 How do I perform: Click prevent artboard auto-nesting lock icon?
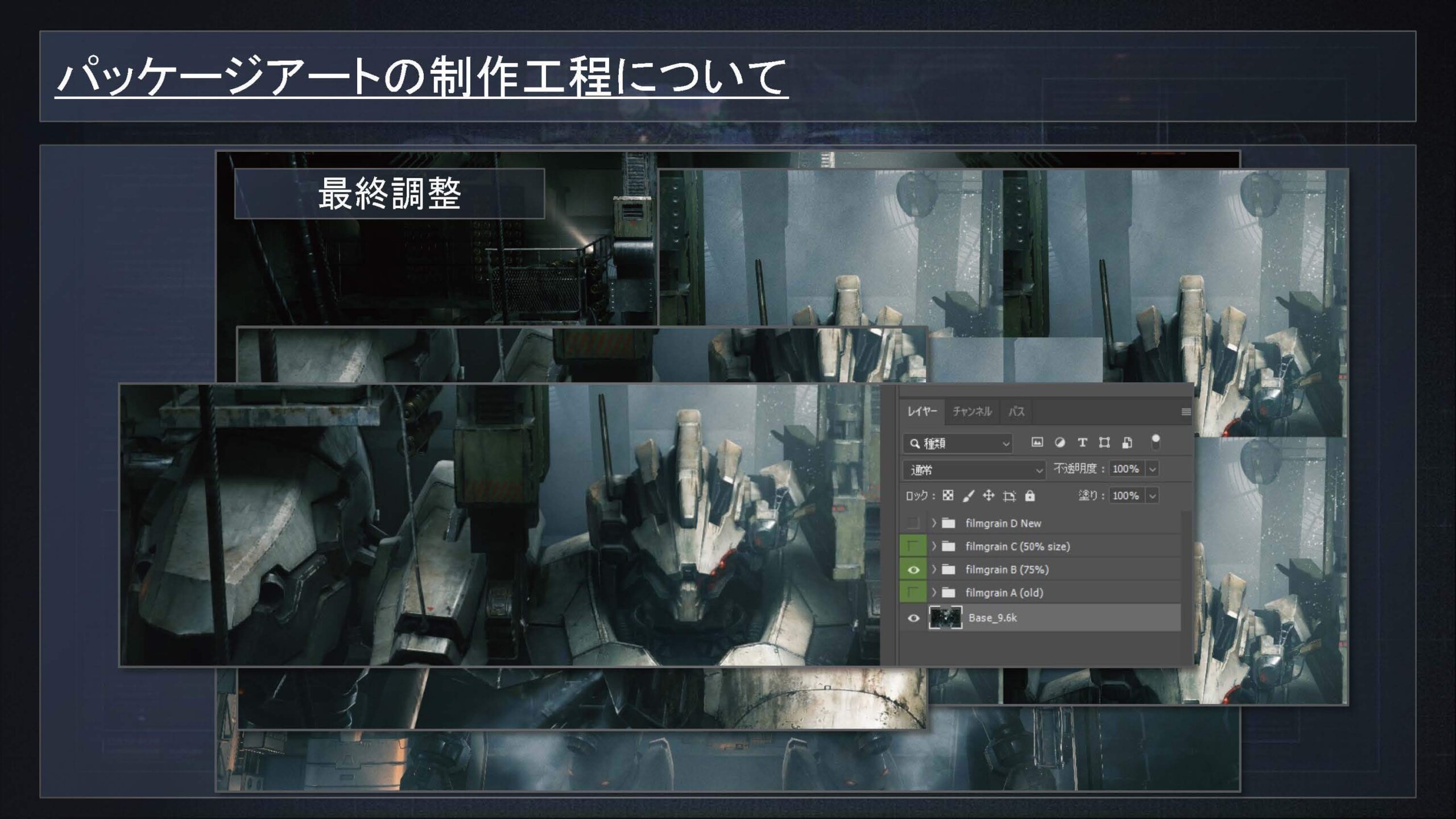pos(1010,496)
